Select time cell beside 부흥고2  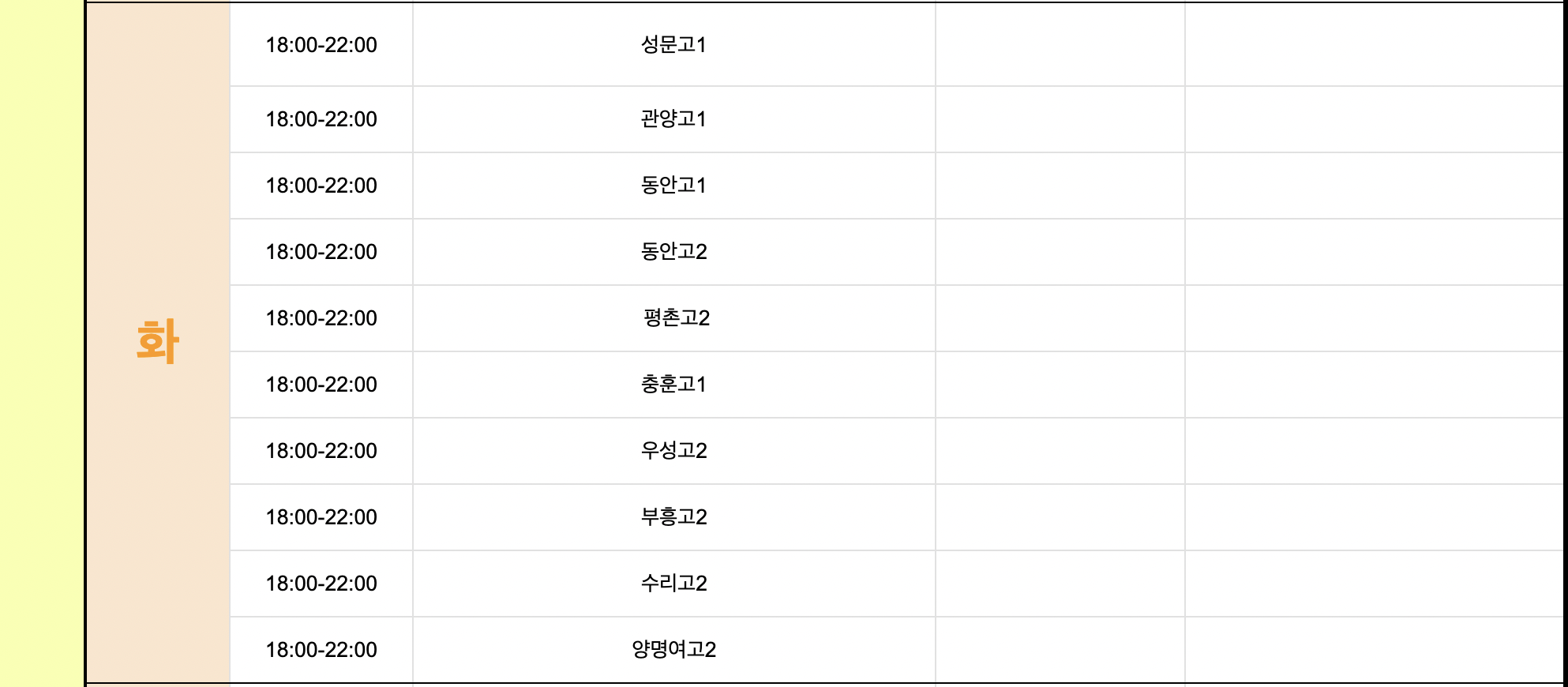coord(321,517)
